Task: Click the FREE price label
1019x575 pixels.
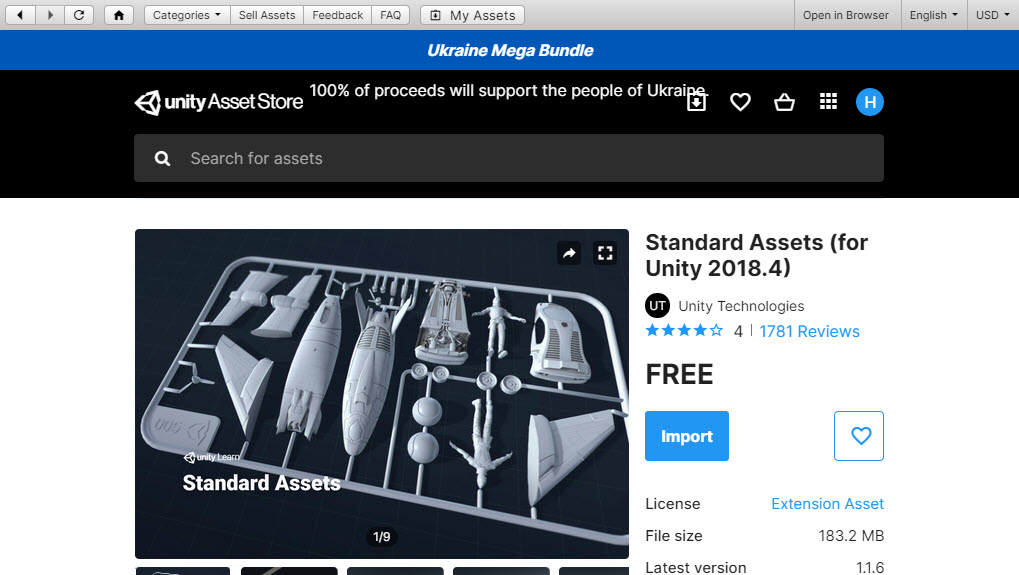Action: pyautogui.click(x=679, y=374)
